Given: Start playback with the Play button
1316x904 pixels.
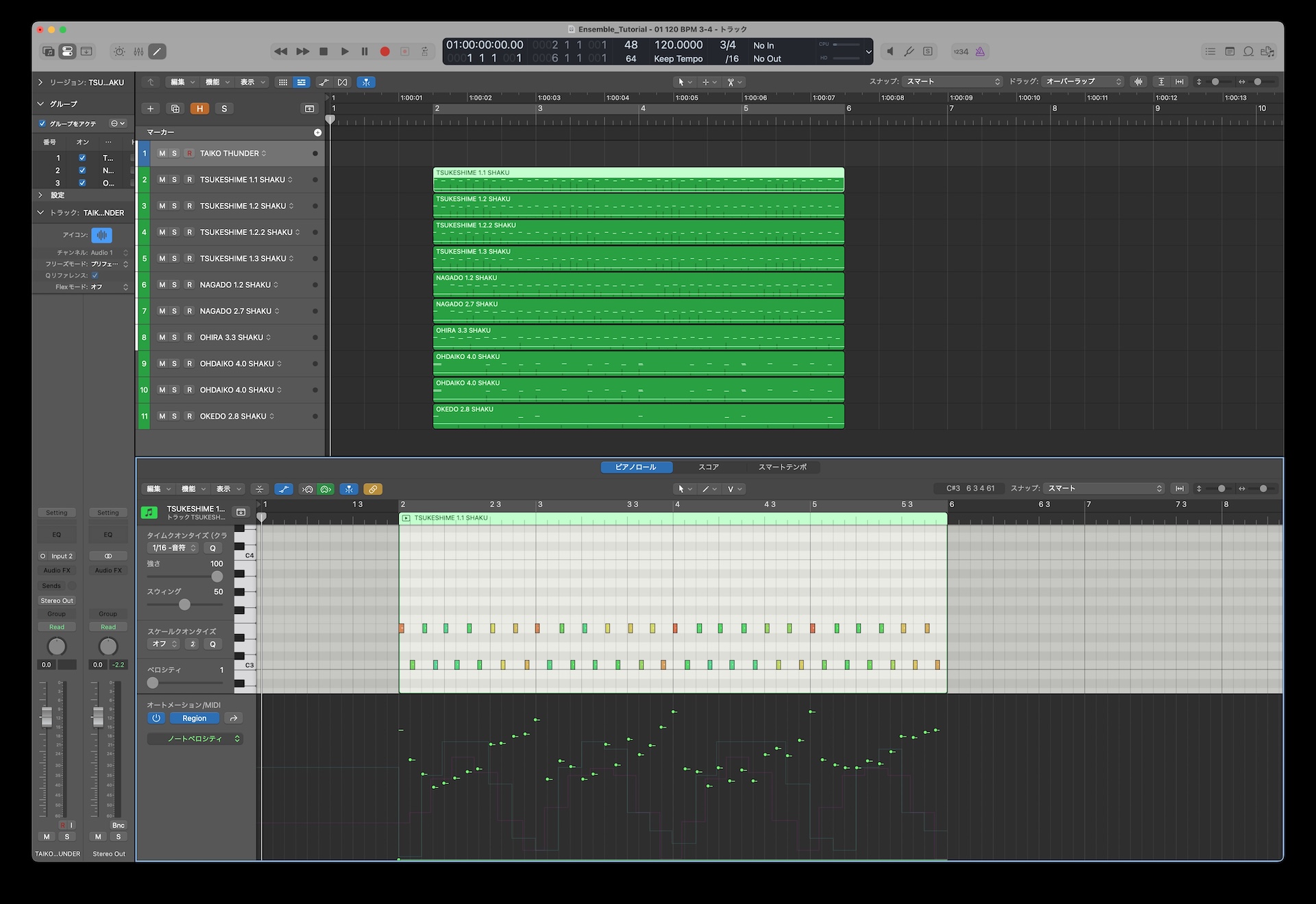Looking at the screenshot, I should 345,51.
